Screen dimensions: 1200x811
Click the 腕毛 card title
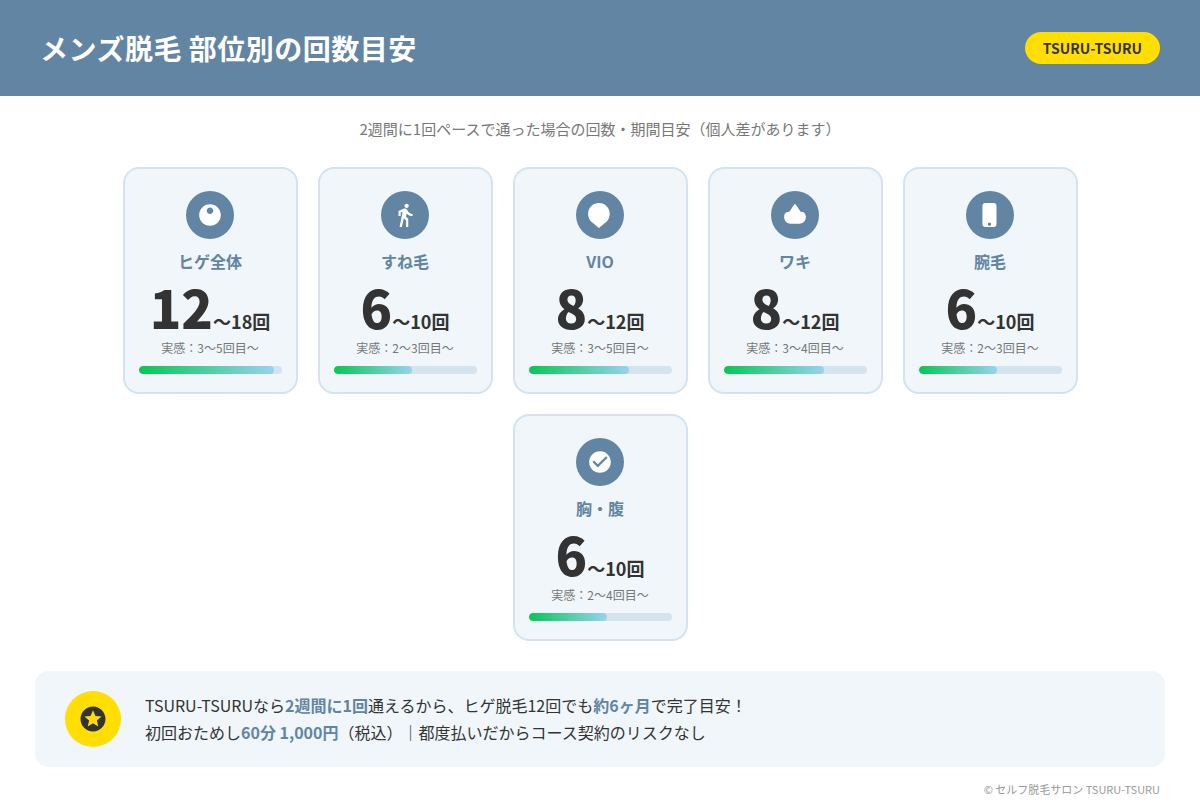pyautogui.click(x=990, y=263)
